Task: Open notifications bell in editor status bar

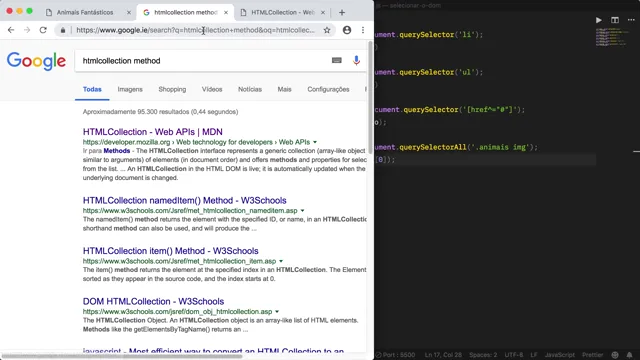Action: (629, 355)
